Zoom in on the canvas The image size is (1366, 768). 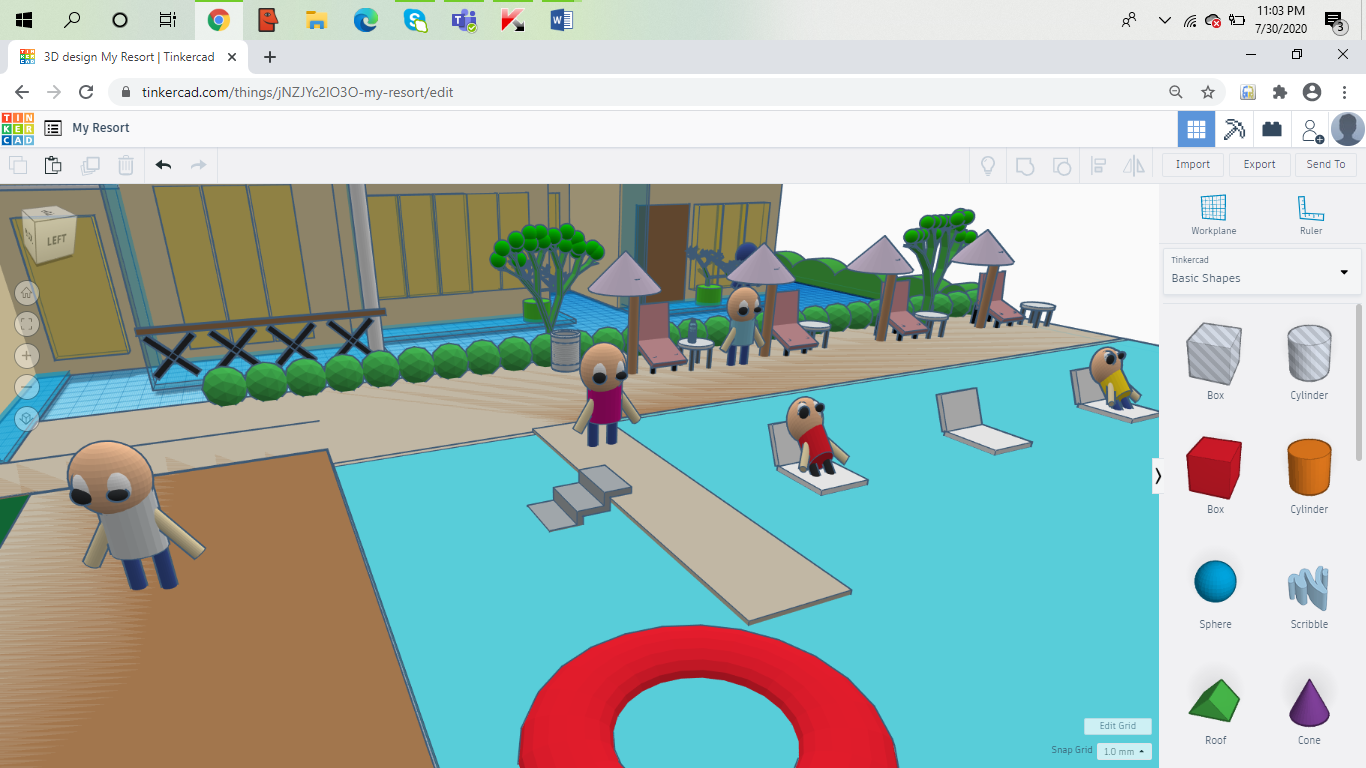point(27,356)
